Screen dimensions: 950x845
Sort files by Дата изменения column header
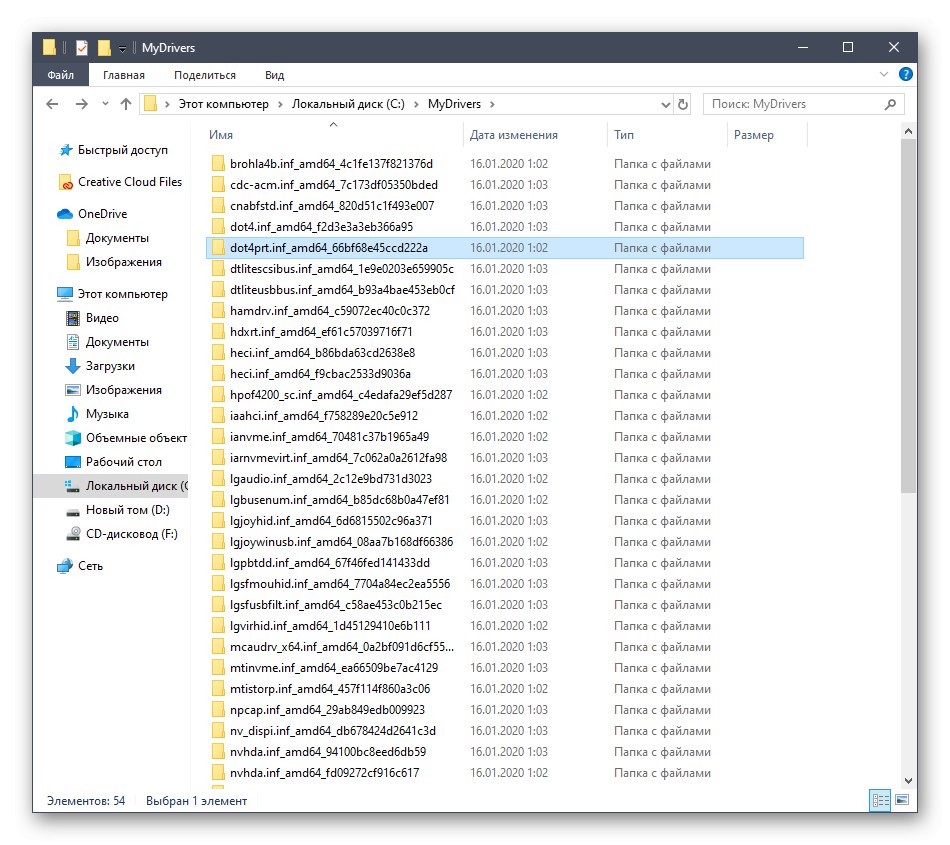[x=513, y=134]
